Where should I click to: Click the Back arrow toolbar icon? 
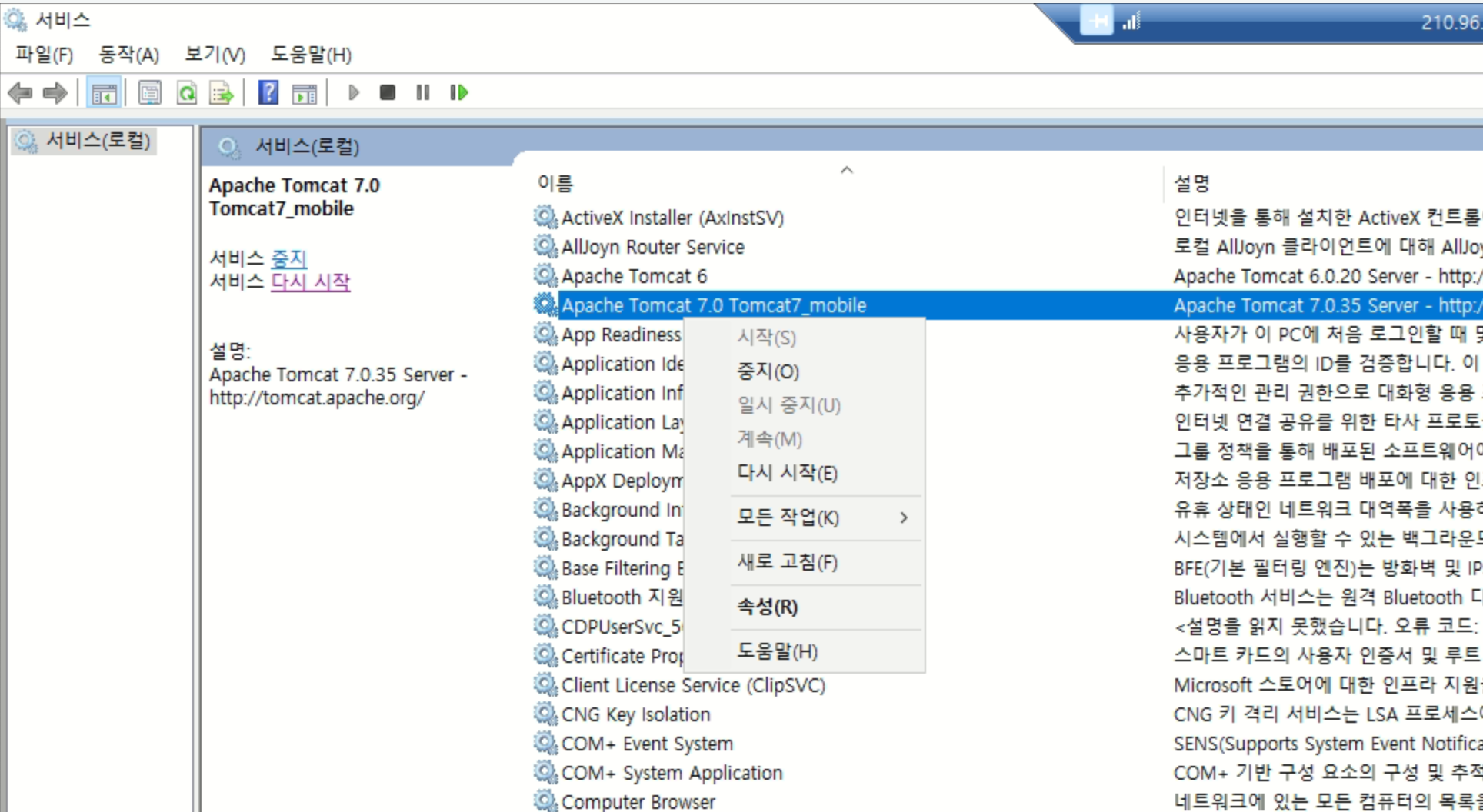pos(20,93)
